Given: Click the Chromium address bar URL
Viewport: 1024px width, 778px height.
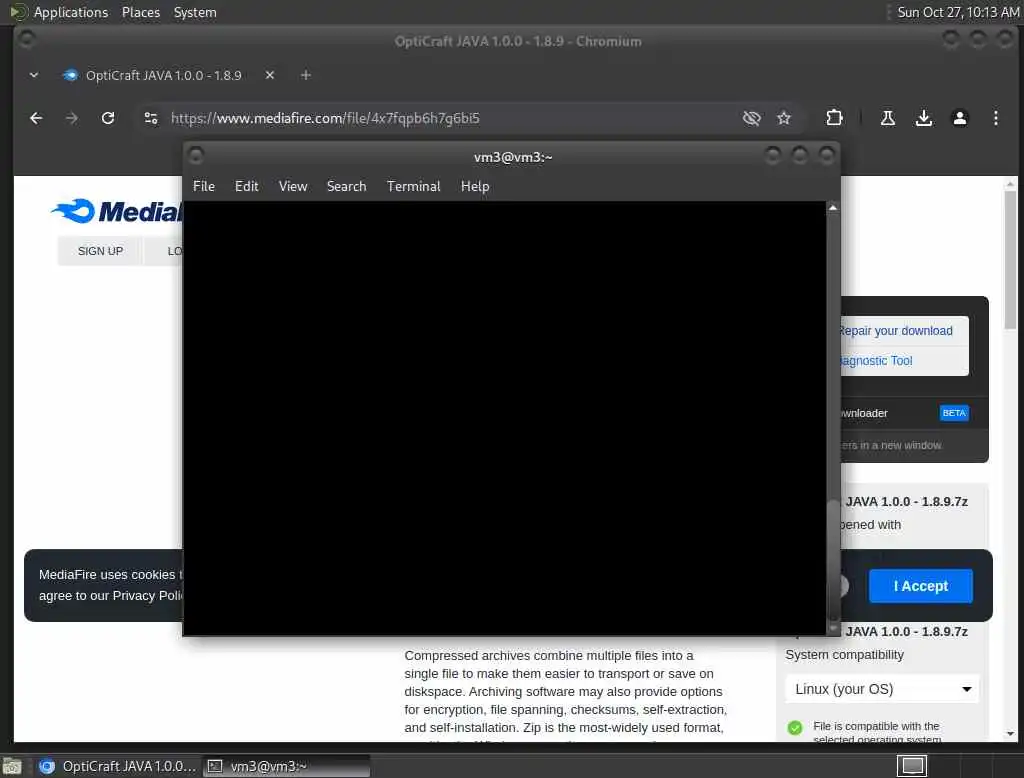Looking at the screenshot, I should (x=325, y=118).
